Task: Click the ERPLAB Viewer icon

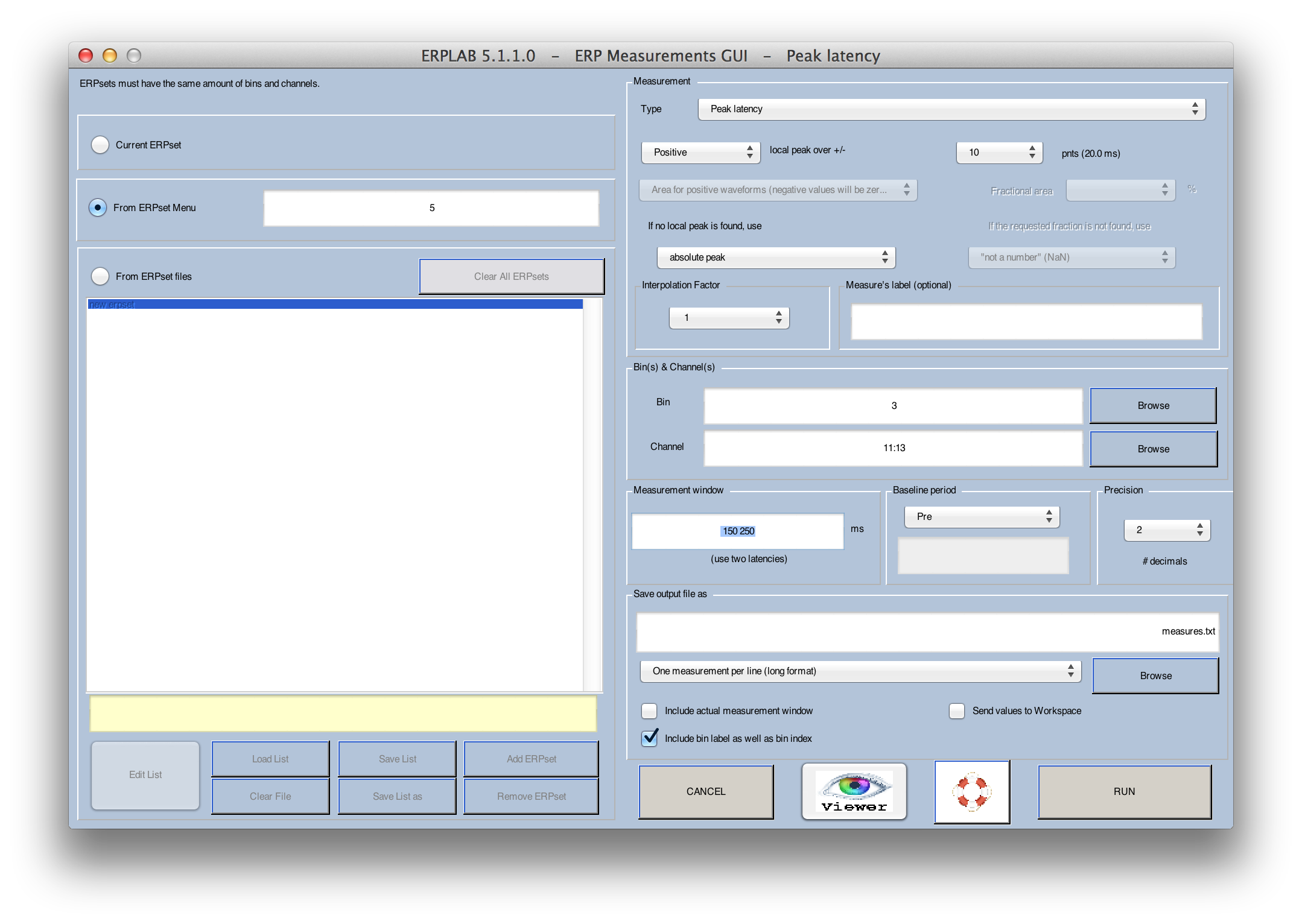Action: tap(856, 790)
